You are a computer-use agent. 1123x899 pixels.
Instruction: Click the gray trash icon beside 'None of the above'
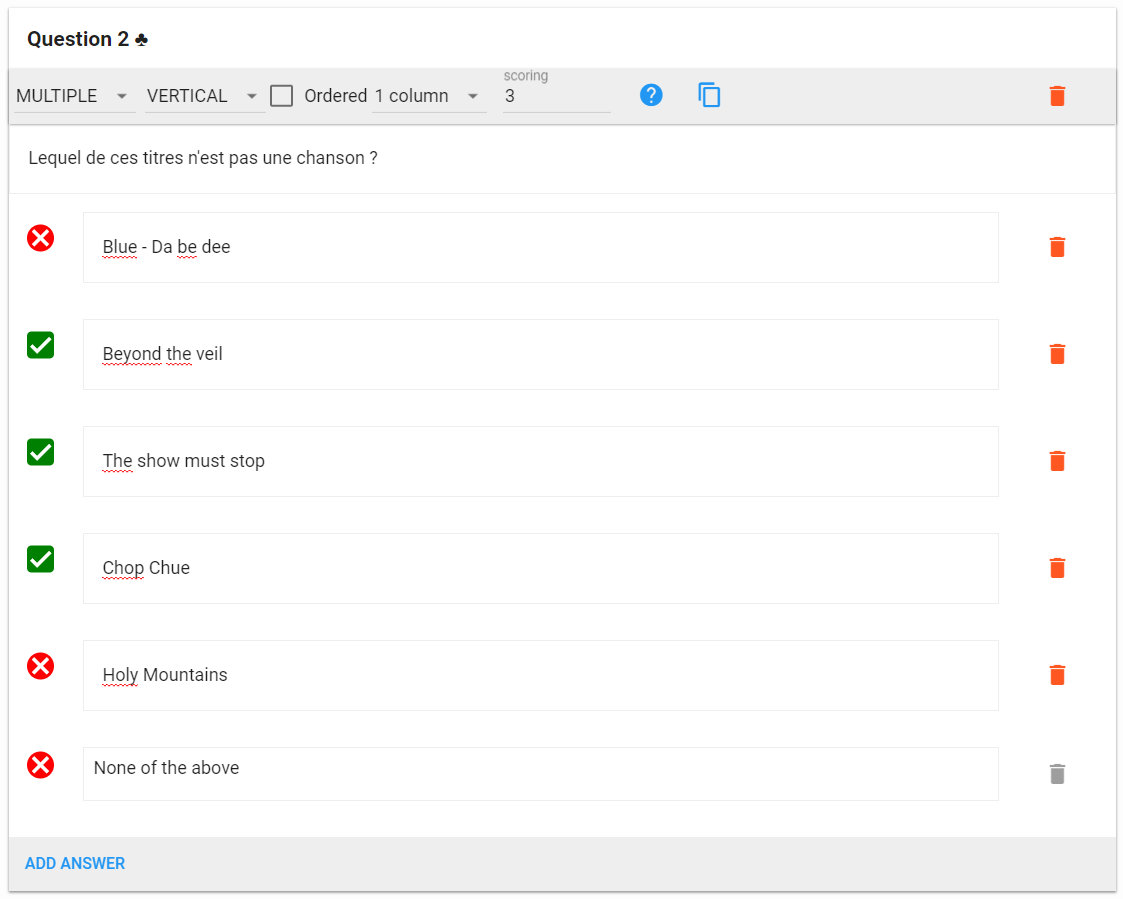1057,774
